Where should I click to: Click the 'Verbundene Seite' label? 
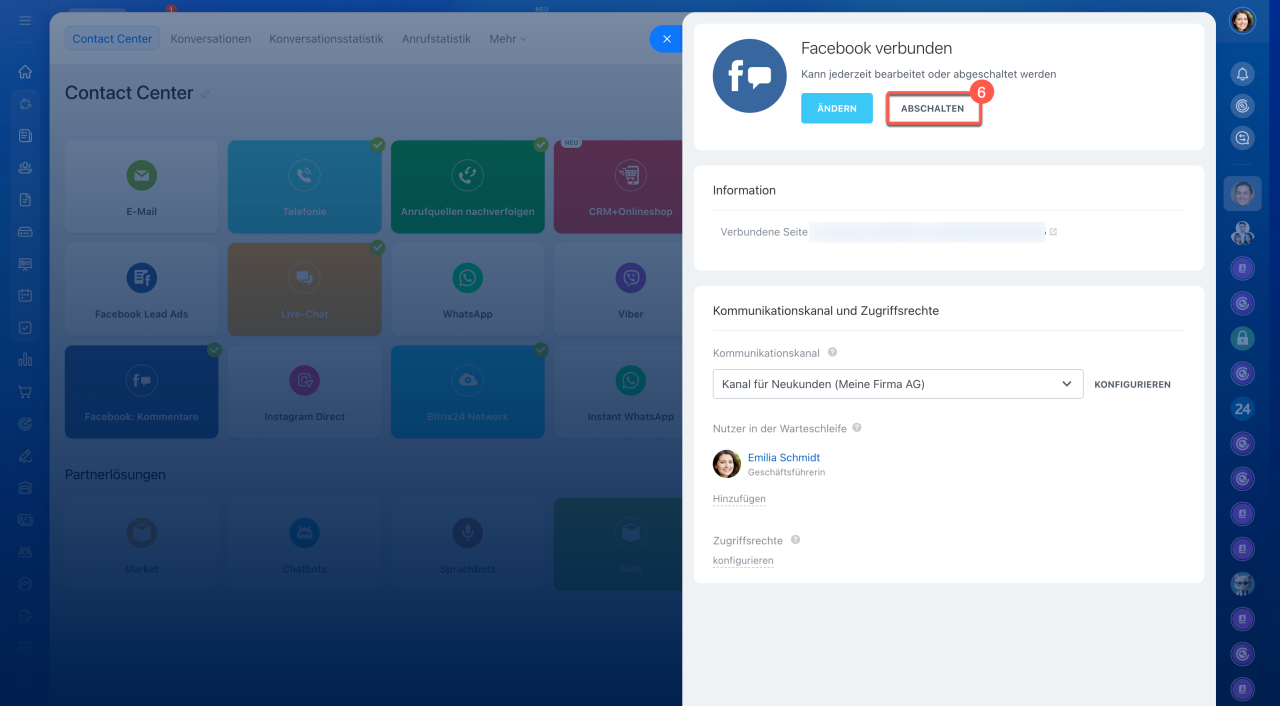[x=764, y=232]
